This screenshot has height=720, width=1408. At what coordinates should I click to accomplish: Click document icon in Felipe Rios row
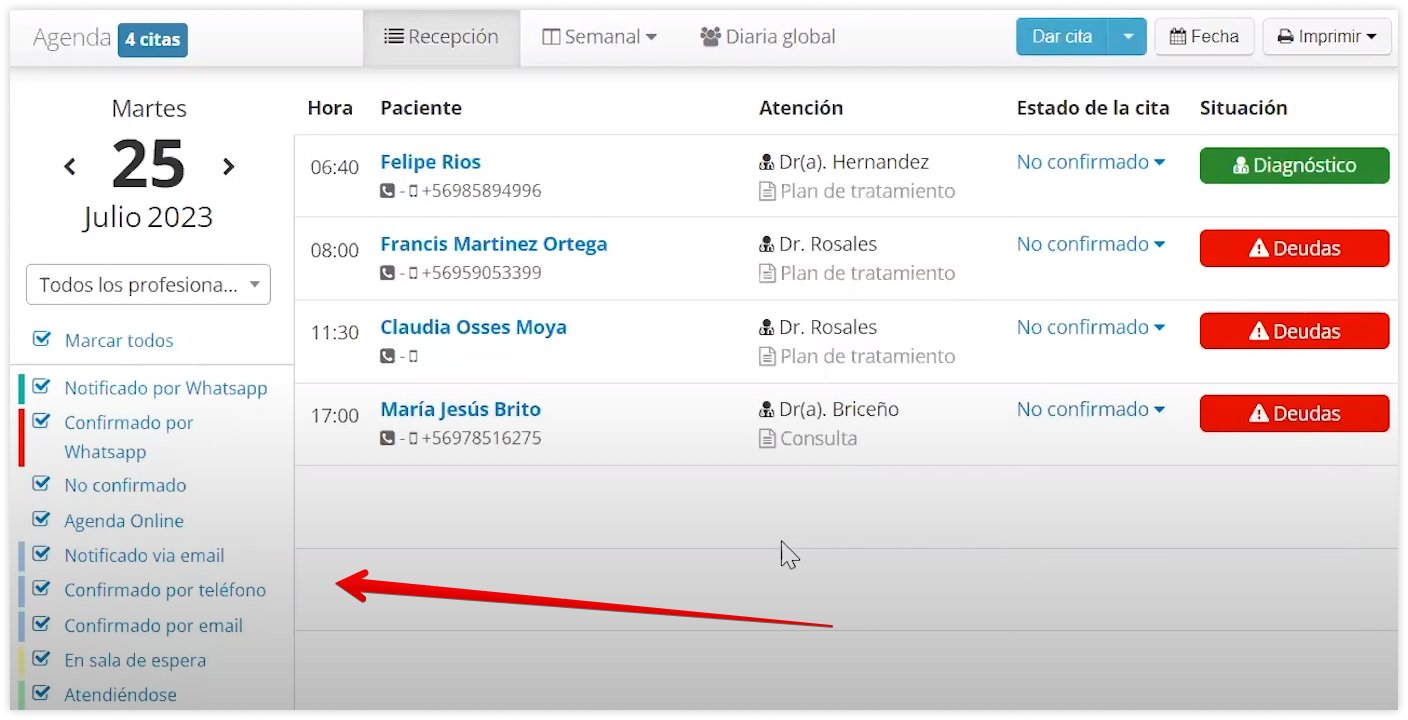click(x=767, y=191)
